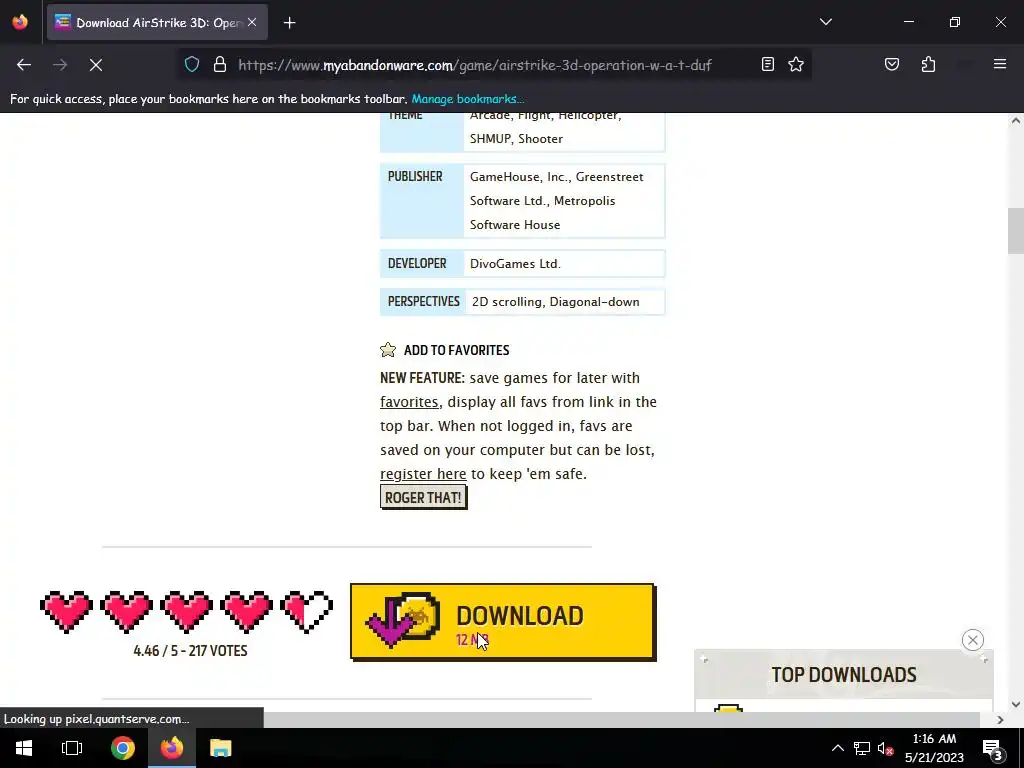This screenshot has height=768, width=1024.
Task: Click the vertical scrollbar thumb
Action: click(x=1016, y=231)
